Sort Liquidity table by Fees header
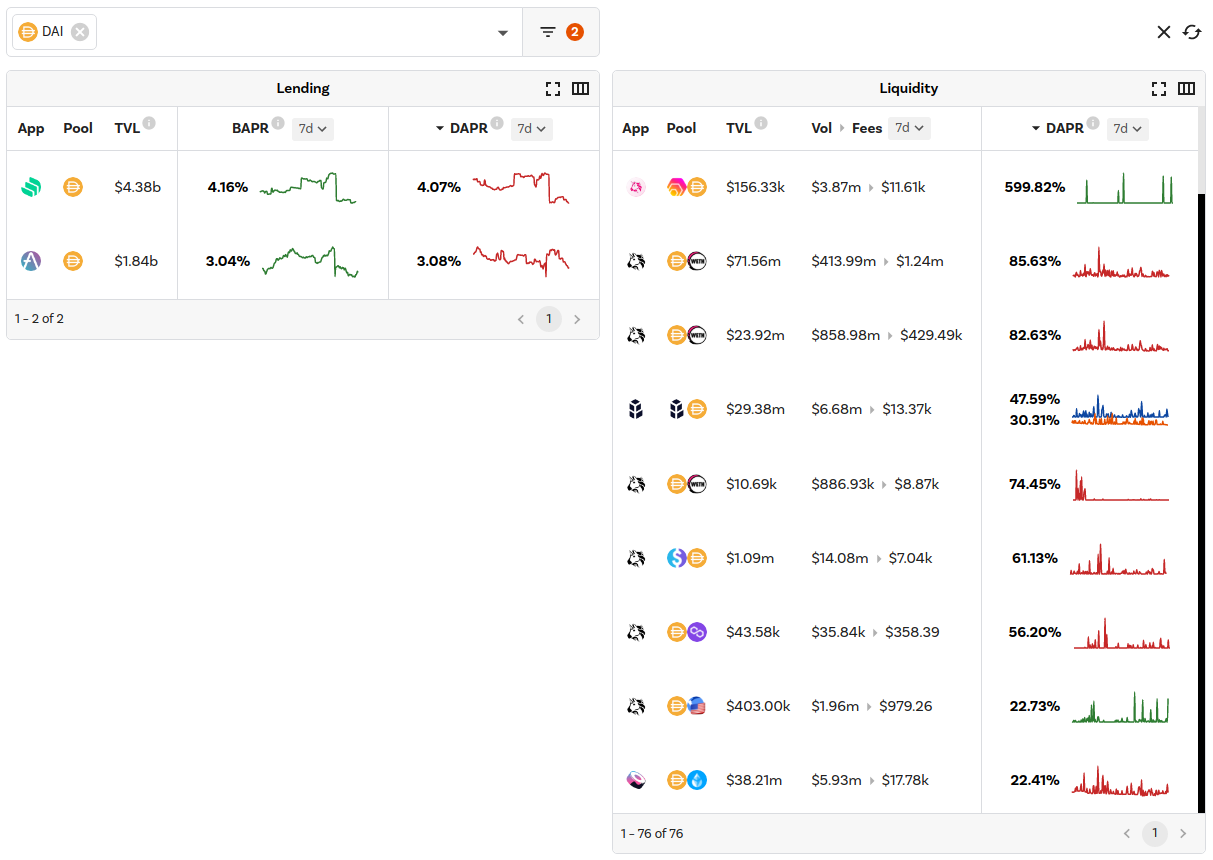This screenshot has height=860, width=1213. pyautogui.click(x=867, y=128)
